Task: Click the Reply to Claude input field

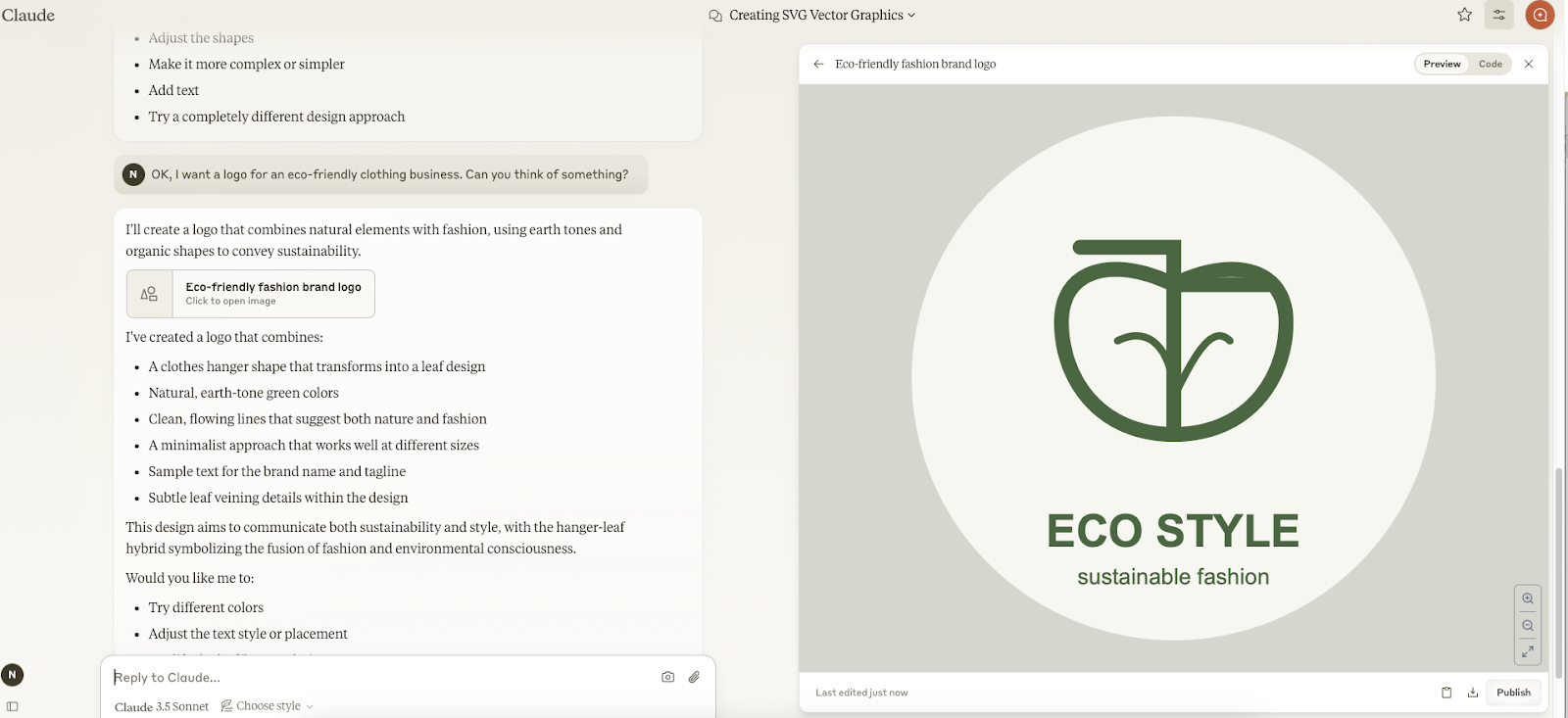Action: (x=382, y=677)
